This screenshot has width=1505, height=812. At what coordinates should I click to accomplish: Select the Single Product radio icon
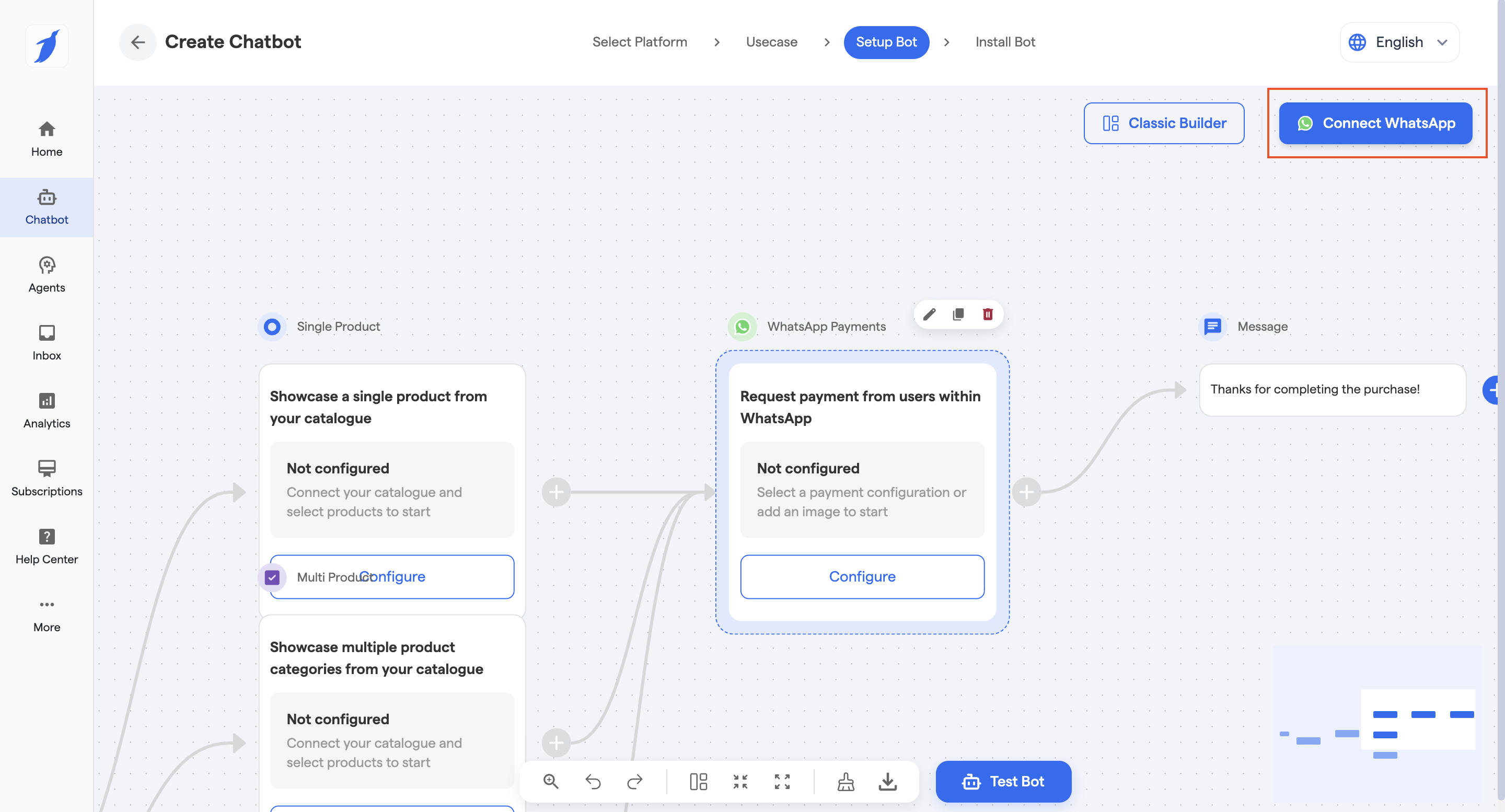click(x=272, y=327)
